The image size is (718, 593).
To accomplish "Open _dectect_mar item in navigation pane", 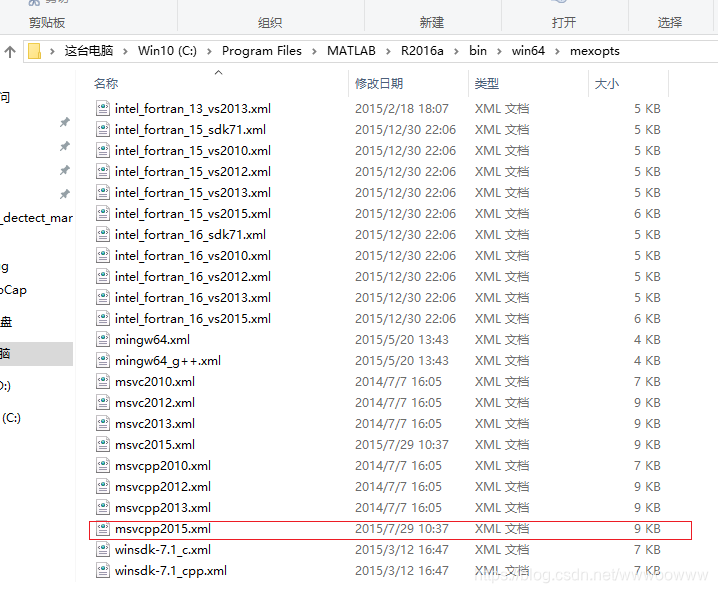I will tap(37, 218).
